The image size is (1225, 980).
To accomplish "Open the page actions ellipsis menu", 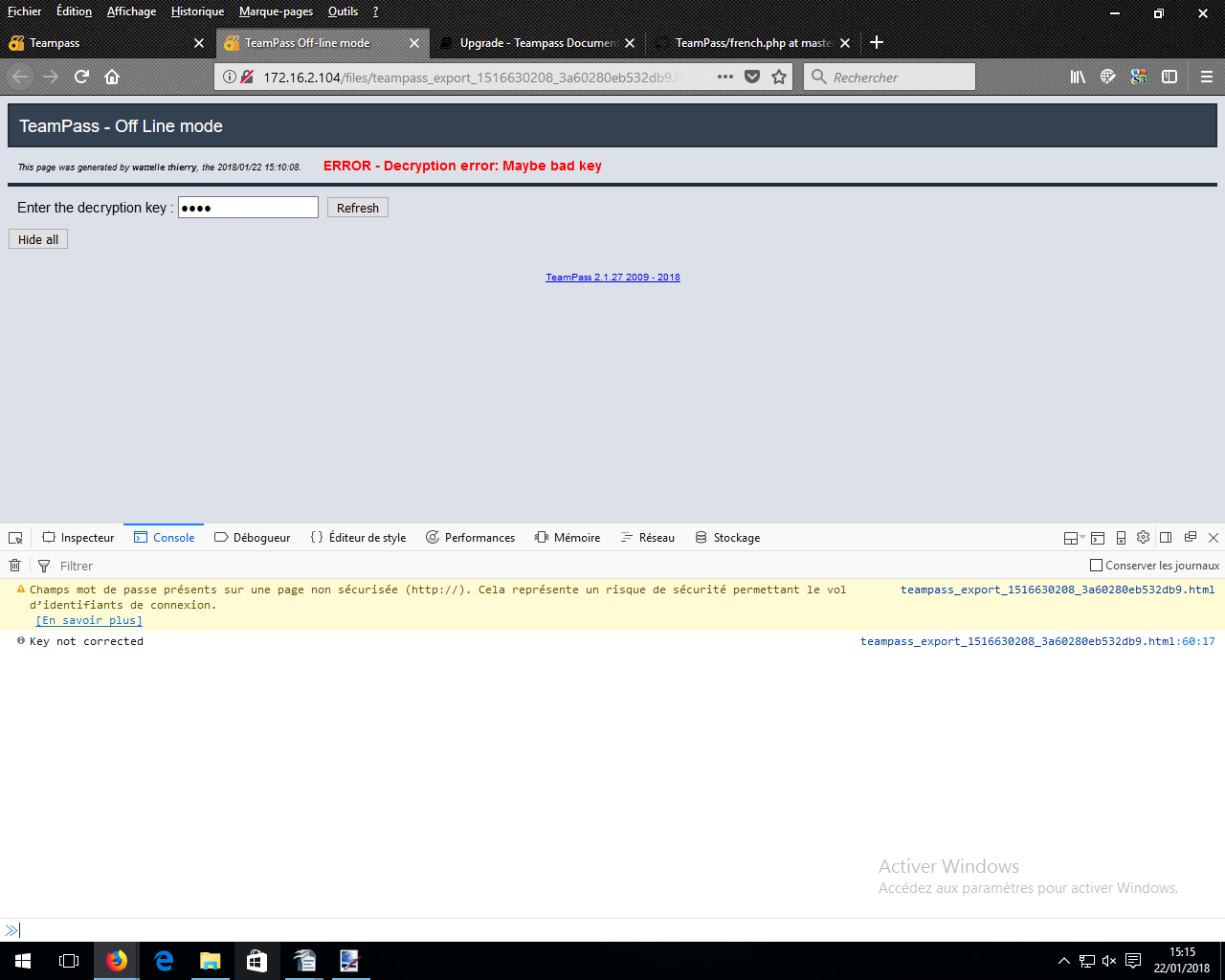I will pos(724,77).
